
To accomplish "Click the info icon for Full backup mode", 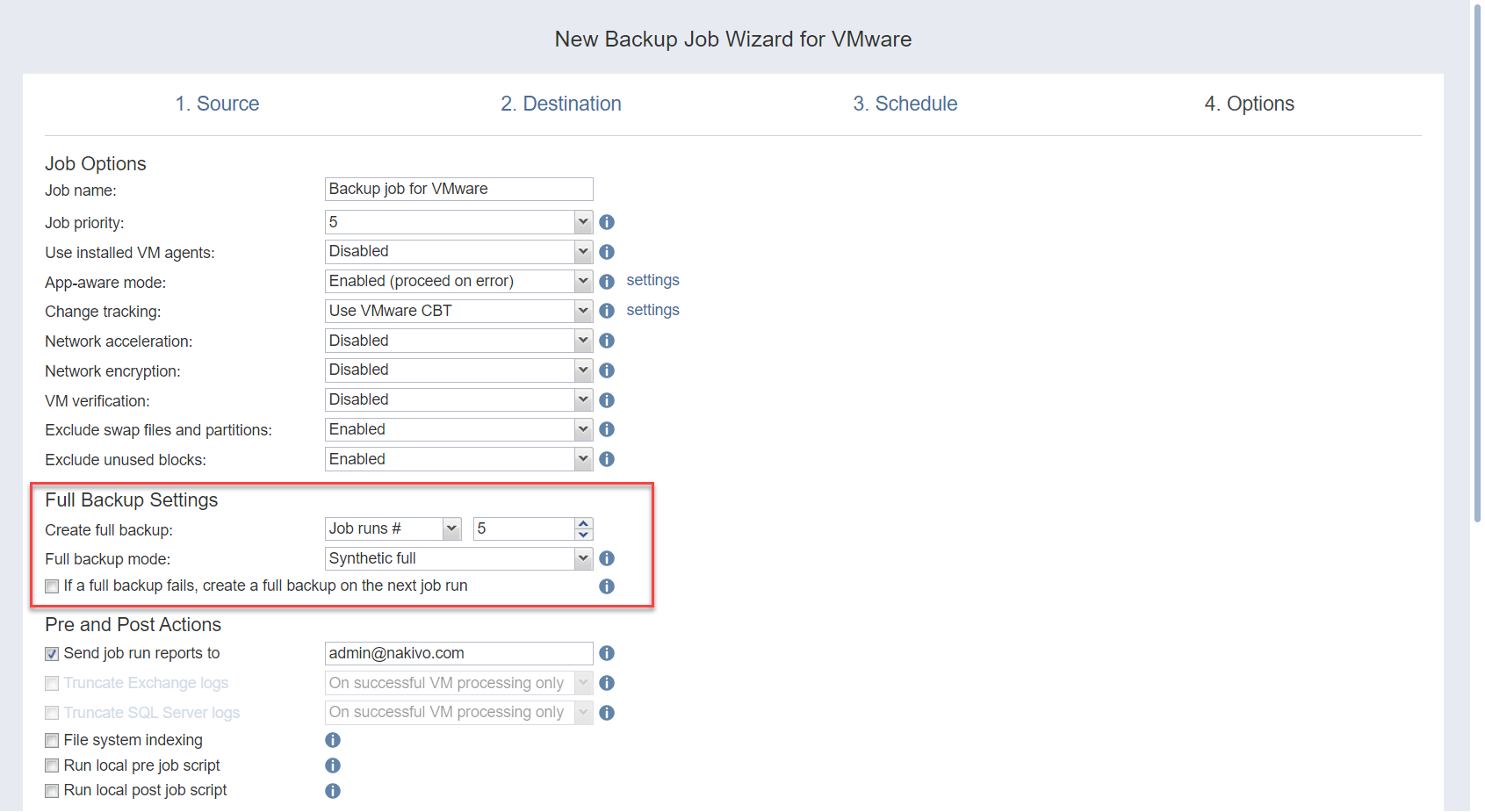I will tap(607, 558).
